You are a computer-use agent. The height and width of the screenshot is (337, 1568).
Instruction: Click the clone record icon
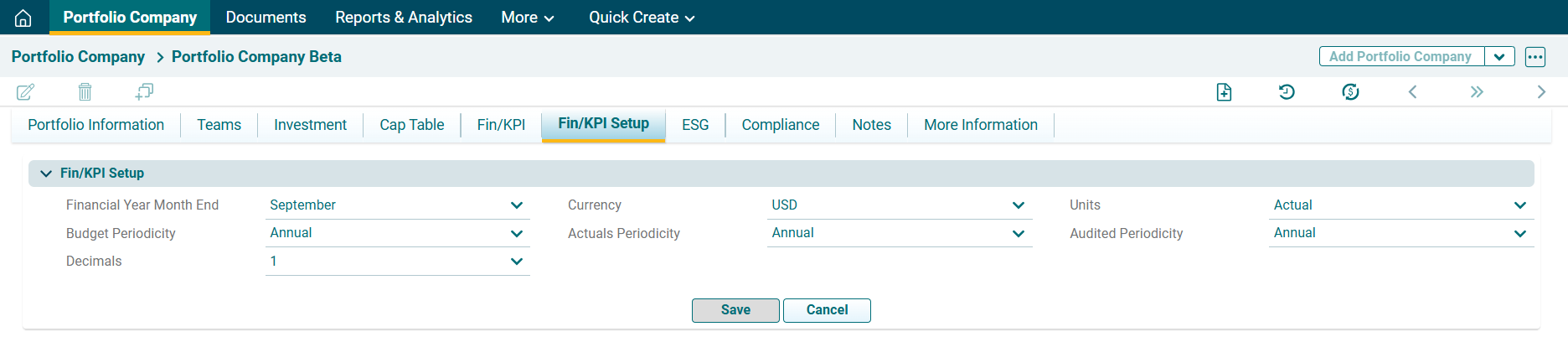click(144, 91)
